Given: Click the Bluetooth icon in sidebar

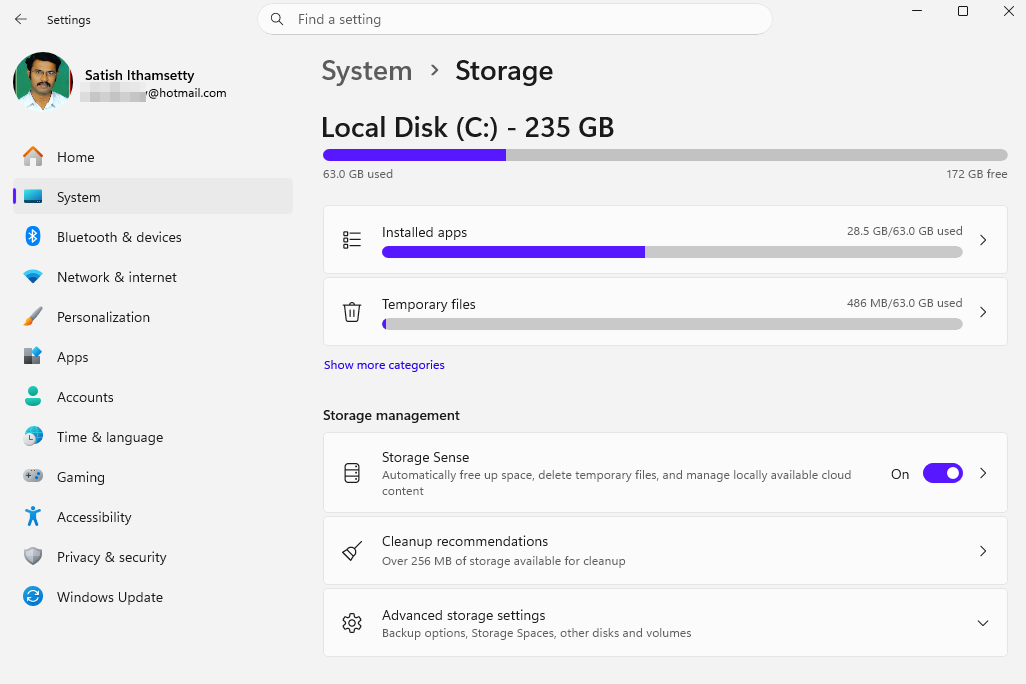Looking at the screenshot, I should point(33,236).
